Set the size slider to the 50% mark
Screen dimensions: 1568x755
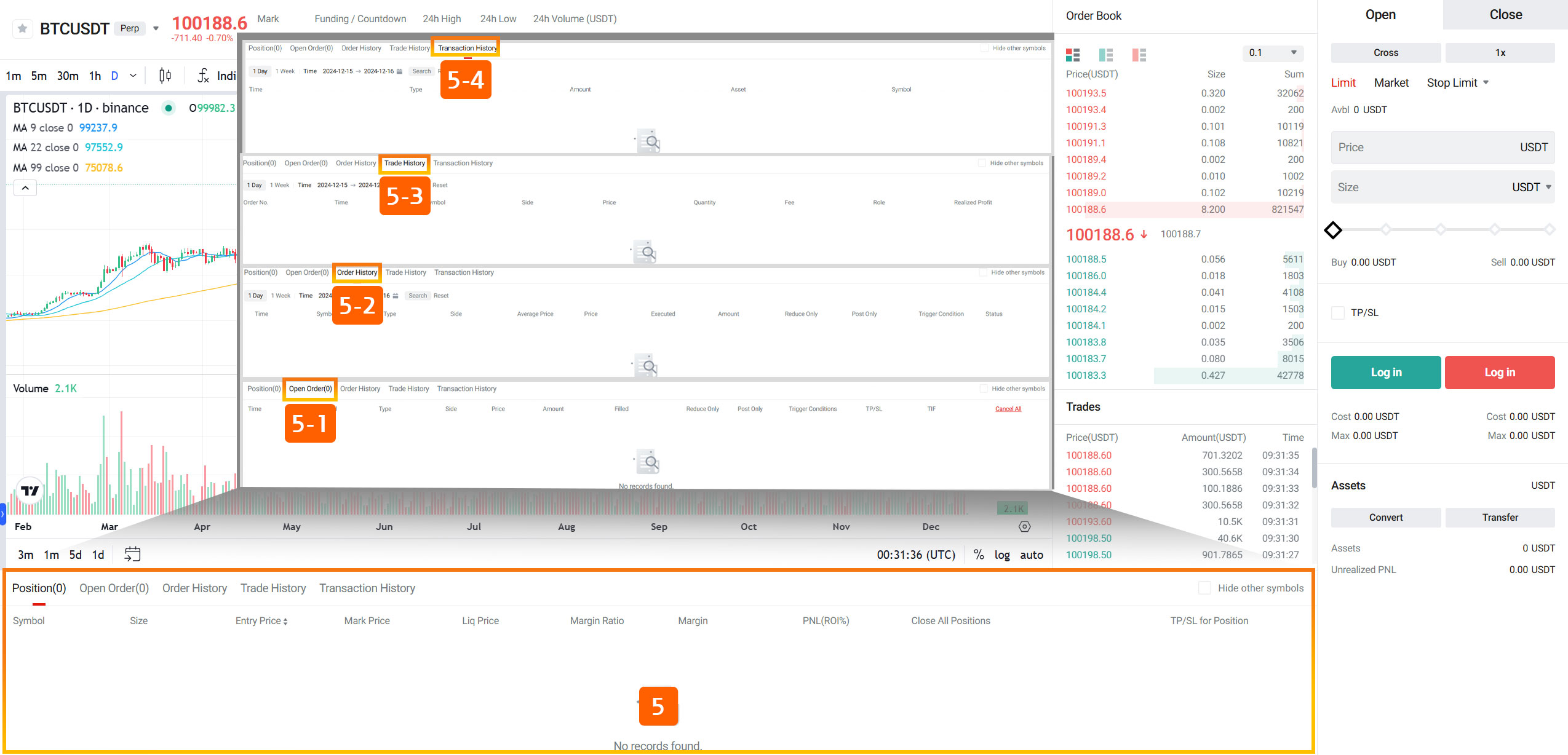(1440, 230)
